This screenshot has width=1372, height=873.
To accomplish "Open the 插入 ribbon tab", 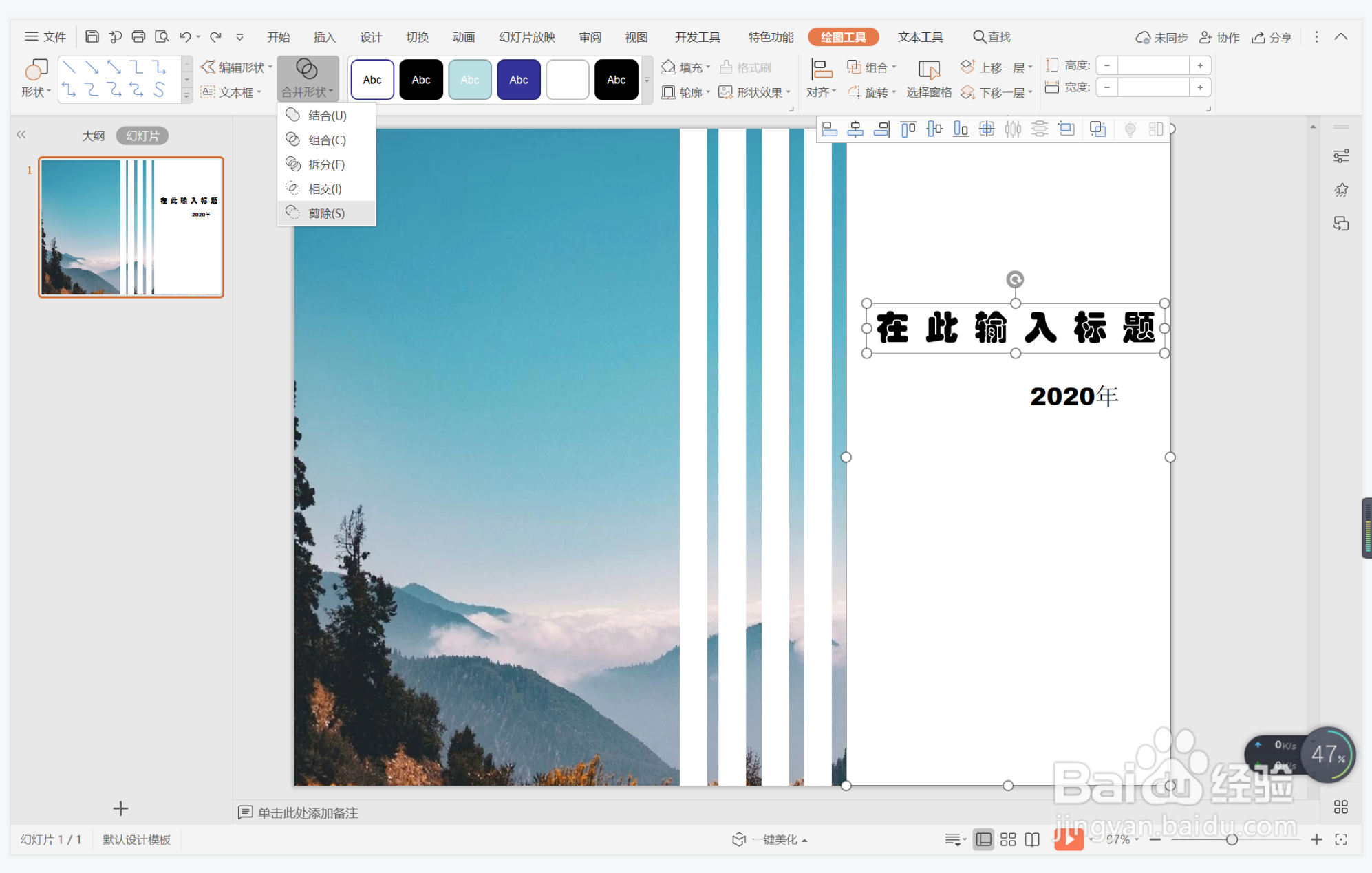I will tap(324, 37).
